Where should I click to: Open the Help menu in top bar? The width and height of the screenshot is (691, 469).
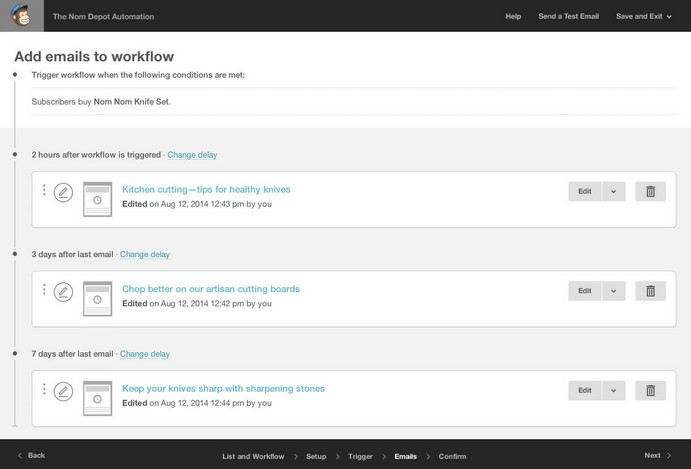tap(513, 16)
